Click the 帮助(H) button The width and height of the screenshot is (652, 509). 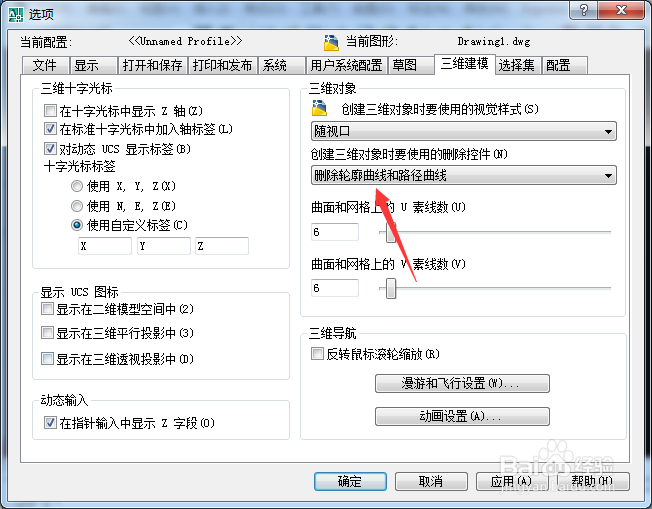click(x=593, y=482)
